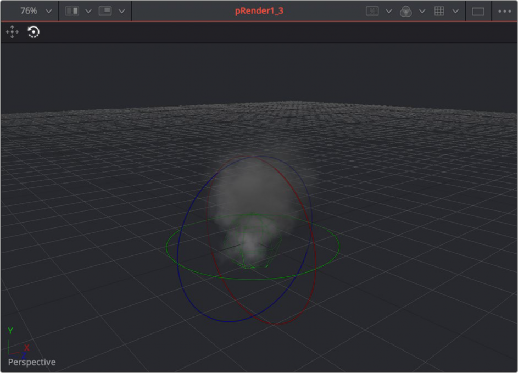The height and width of the screenshot is (373, 518).
Task: Click the grid region-of-interest icon
Action: tap(439, 11)
